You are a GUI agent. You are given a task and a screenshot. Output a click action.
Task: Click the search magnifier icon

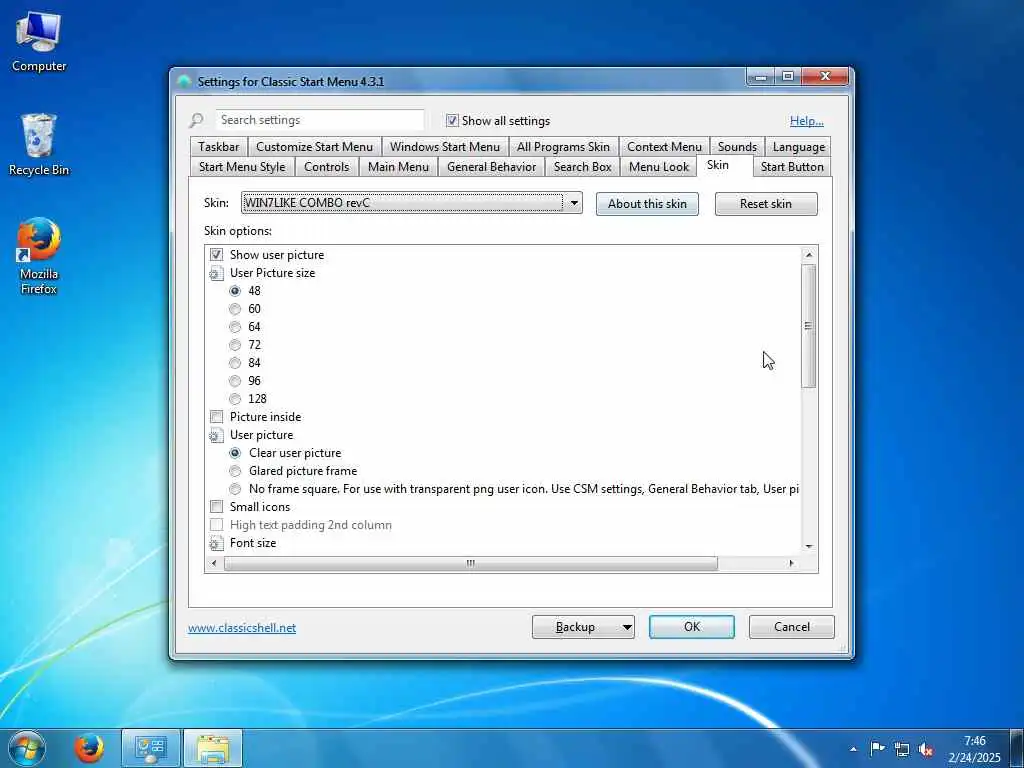[196, 120]
